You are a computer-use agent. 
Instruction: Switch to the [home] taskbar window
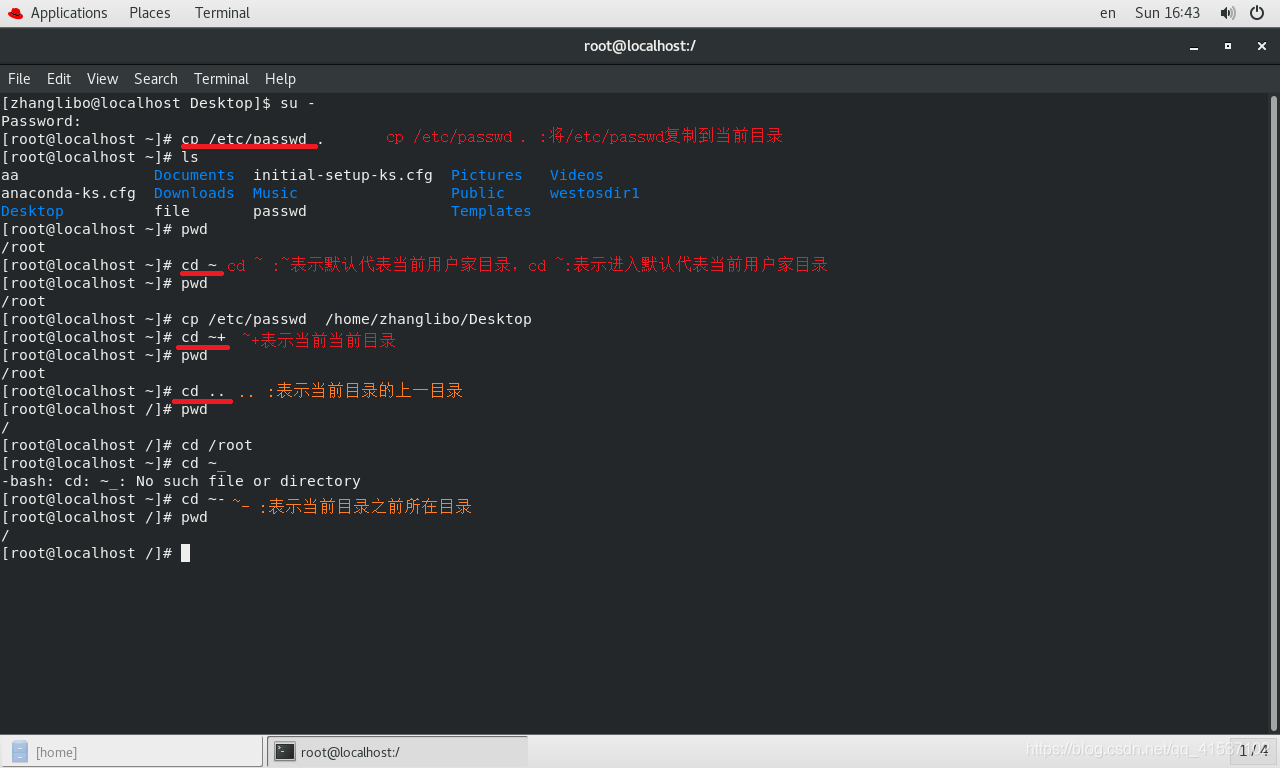132,752
